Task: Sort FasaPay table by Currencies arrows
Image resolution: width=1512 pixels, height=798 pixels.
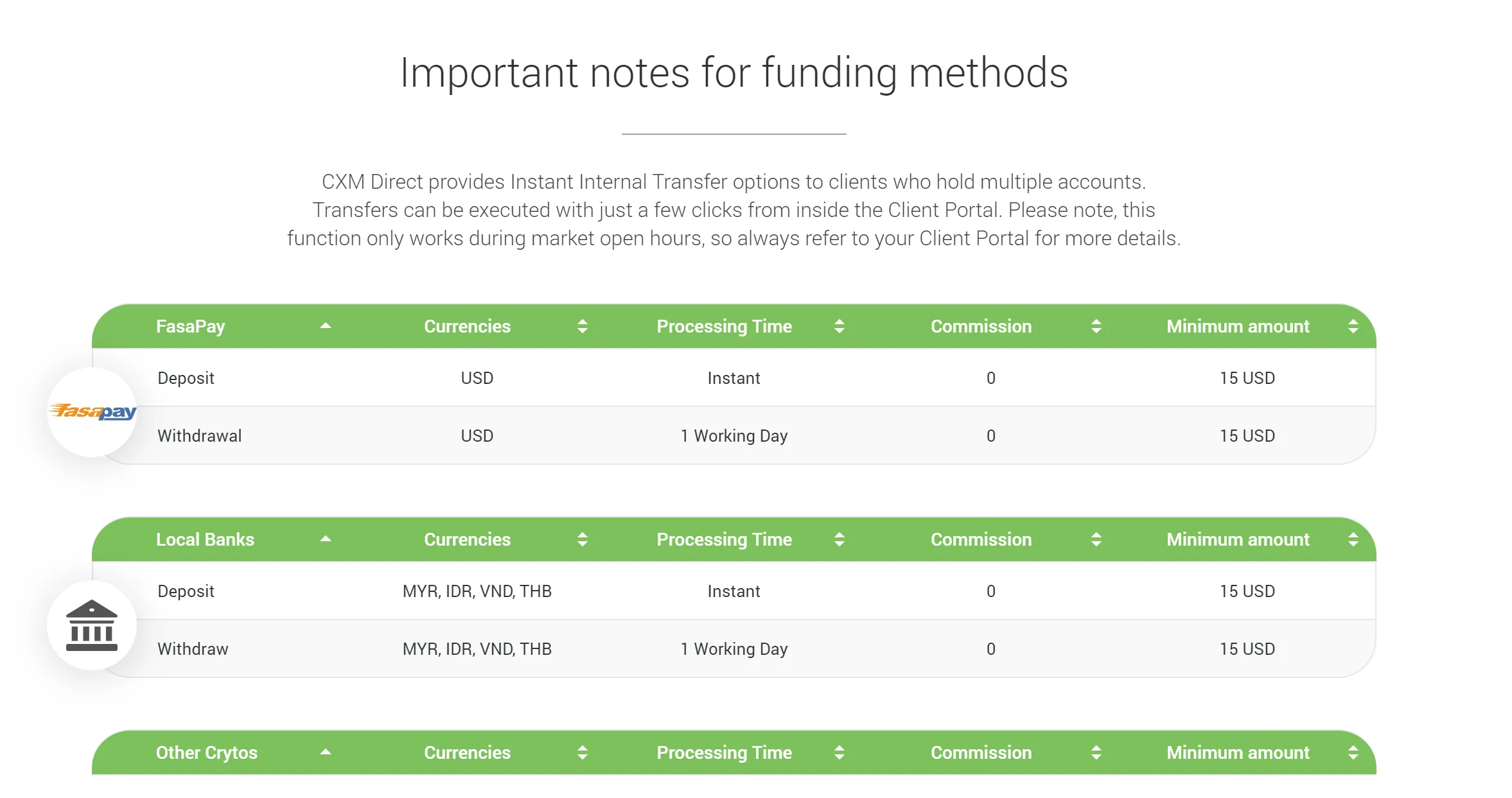Action: 583,326
